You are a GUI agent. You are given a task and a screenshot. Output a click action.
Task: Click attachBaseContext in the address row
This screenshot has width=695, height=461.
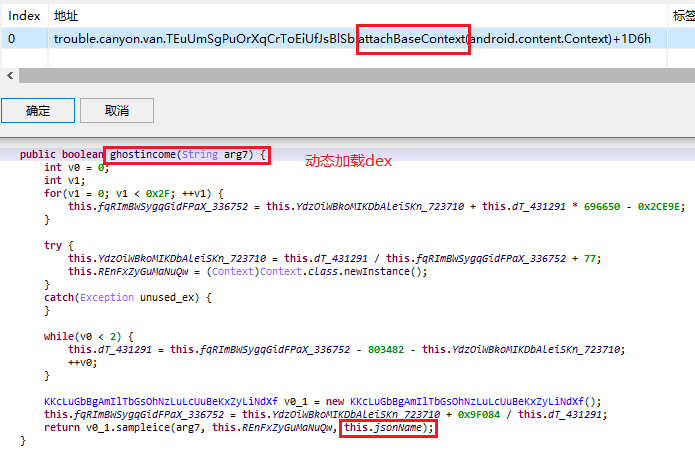(413, 38)
